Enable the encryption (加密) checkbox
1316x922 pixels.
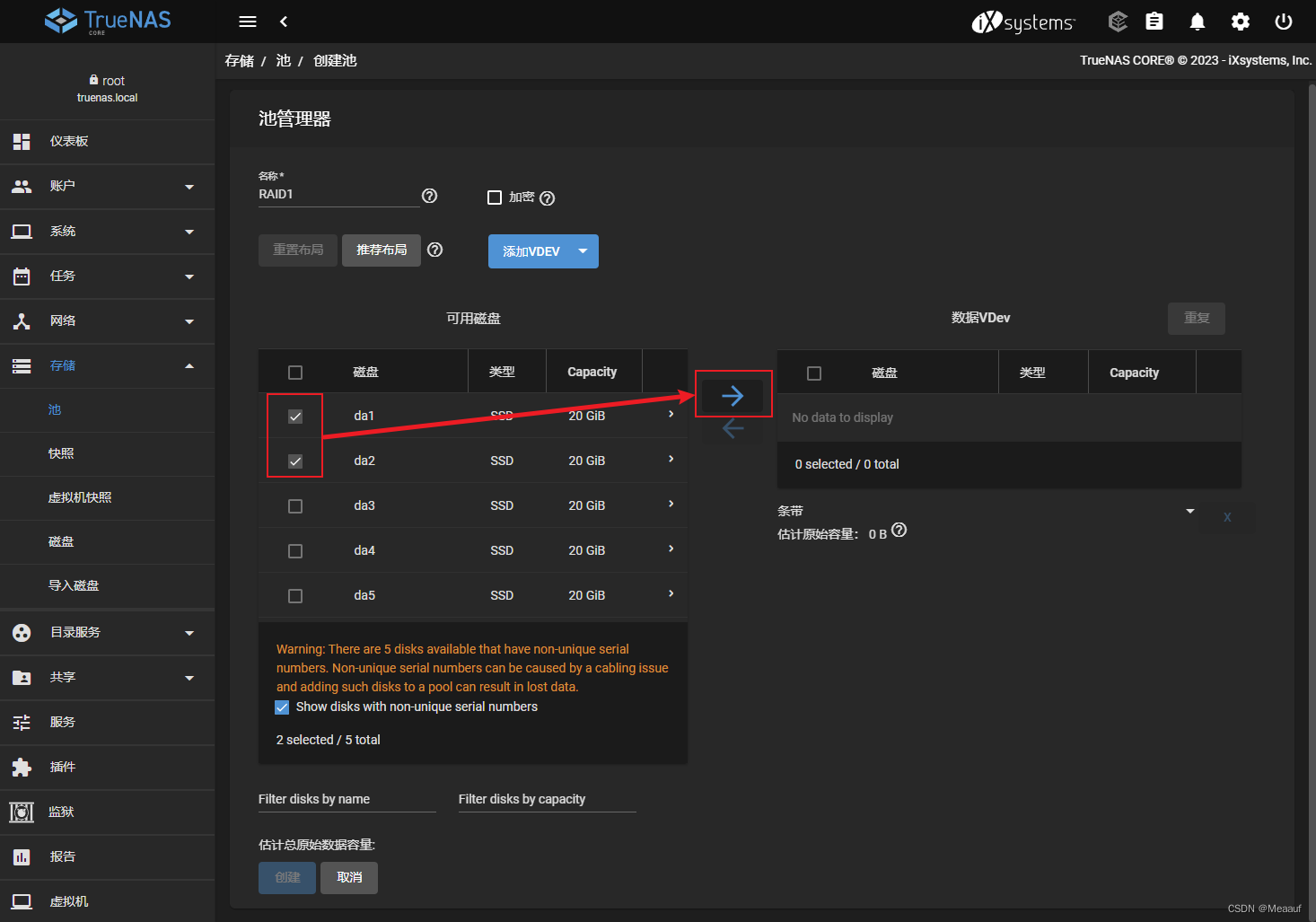click(495, 198)
